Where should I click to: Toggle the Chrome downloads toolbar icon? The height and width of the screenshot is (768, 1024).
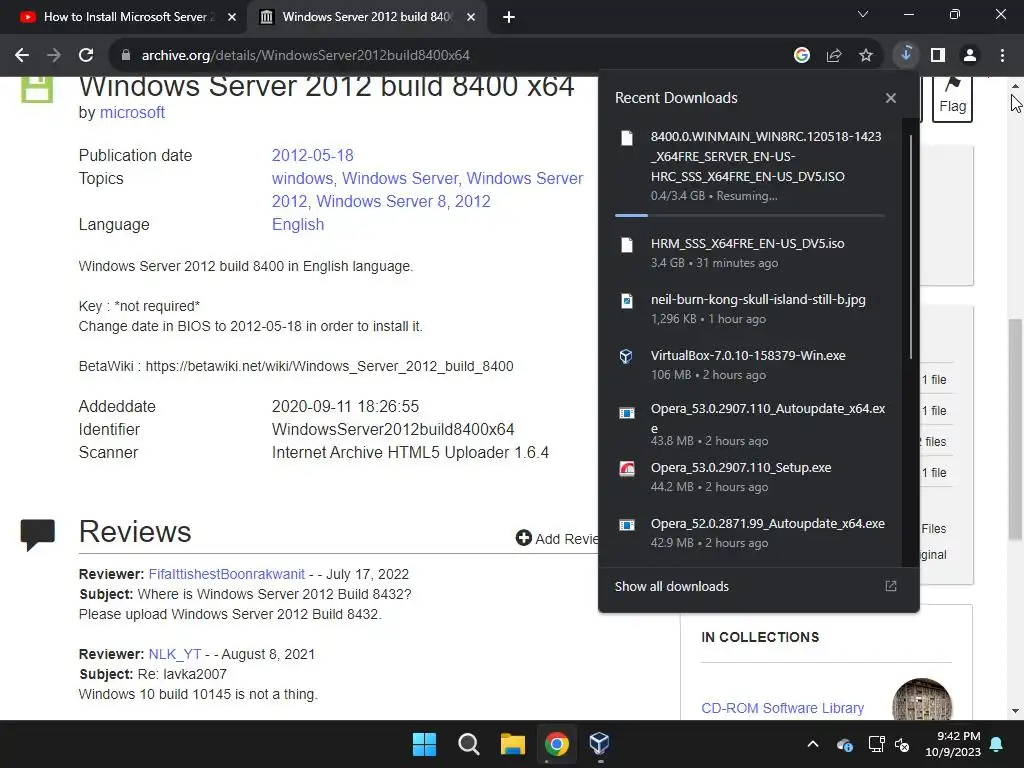pyautogui.click(x=906, y=56)
